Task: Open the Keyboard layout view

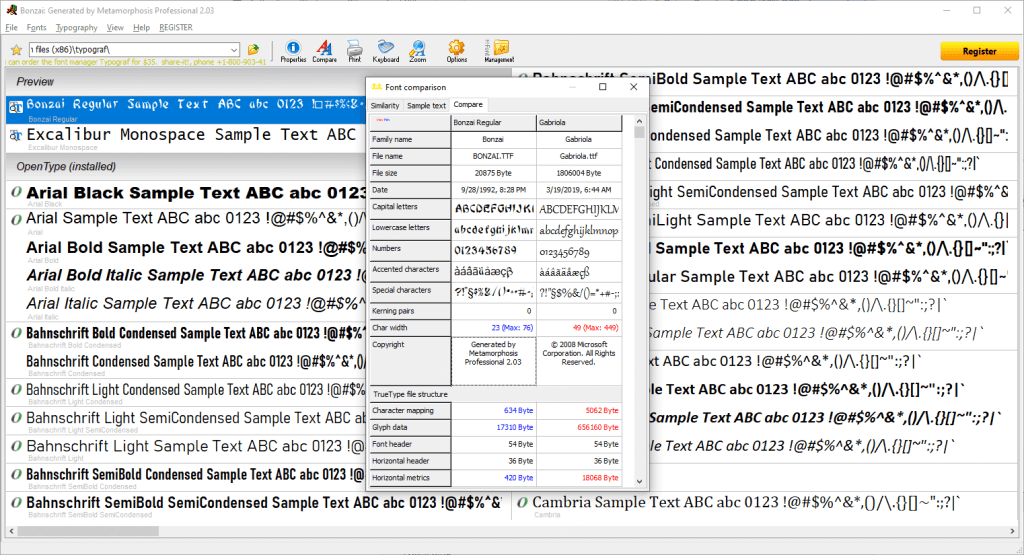Action: pyautogui.click(x=386, y=49)
